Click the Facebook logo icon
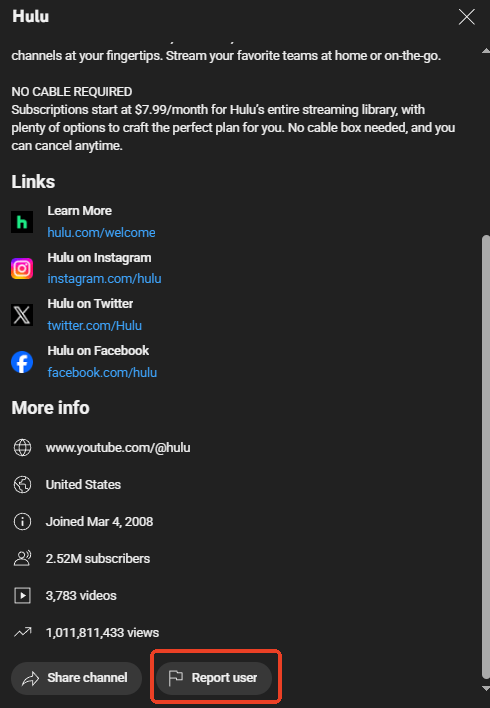 (x=22, y=362)
